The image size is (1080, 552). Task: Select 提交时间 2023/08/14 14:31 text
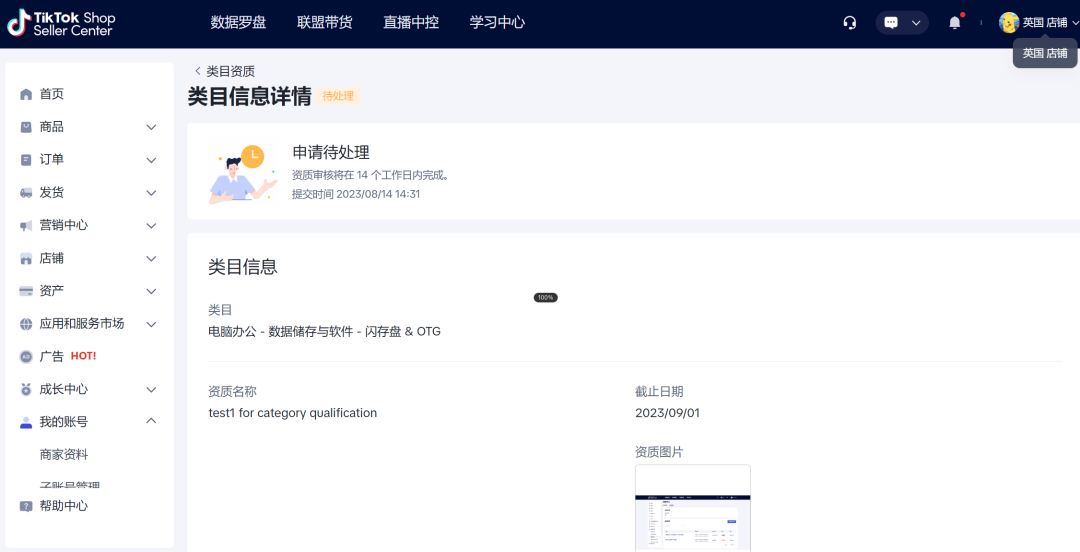pyautogui.click(x=356, y=194)
